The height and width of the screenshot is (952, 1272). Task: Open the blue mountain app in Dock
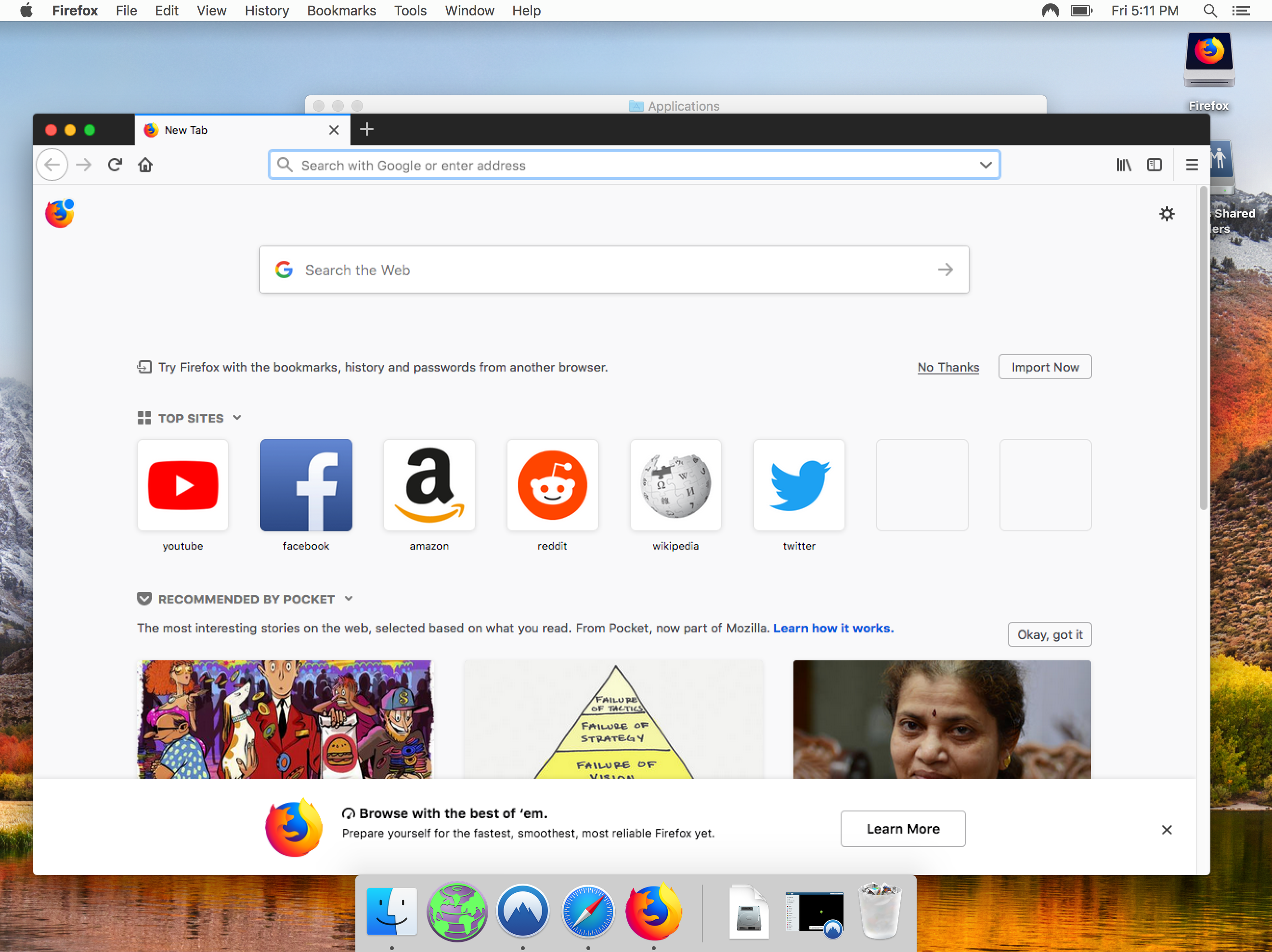tap(523, 912)
